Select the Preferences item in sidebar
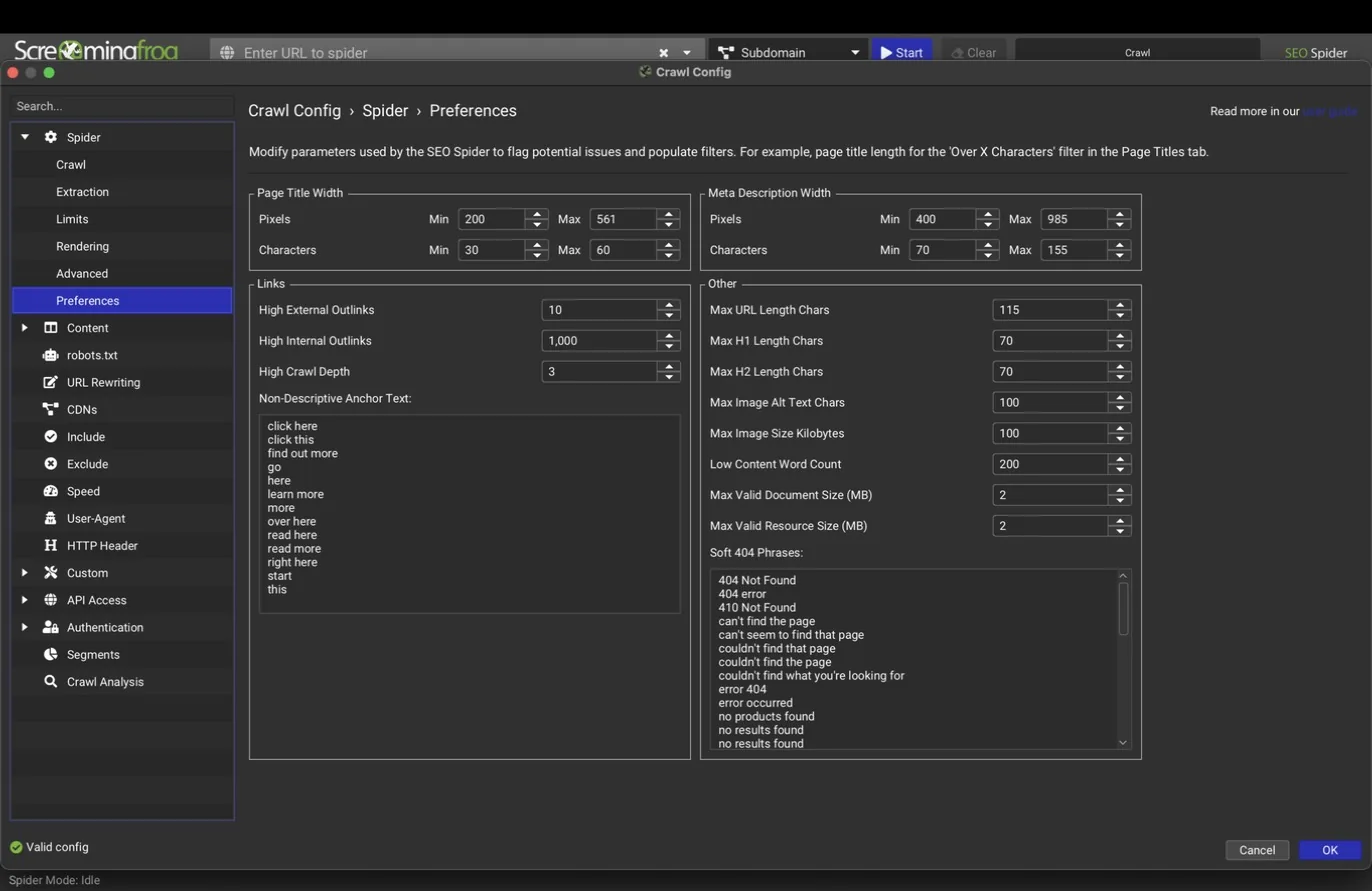Image resolution: width=1372 pixels, height=891 pixels. tap(122, 301)
